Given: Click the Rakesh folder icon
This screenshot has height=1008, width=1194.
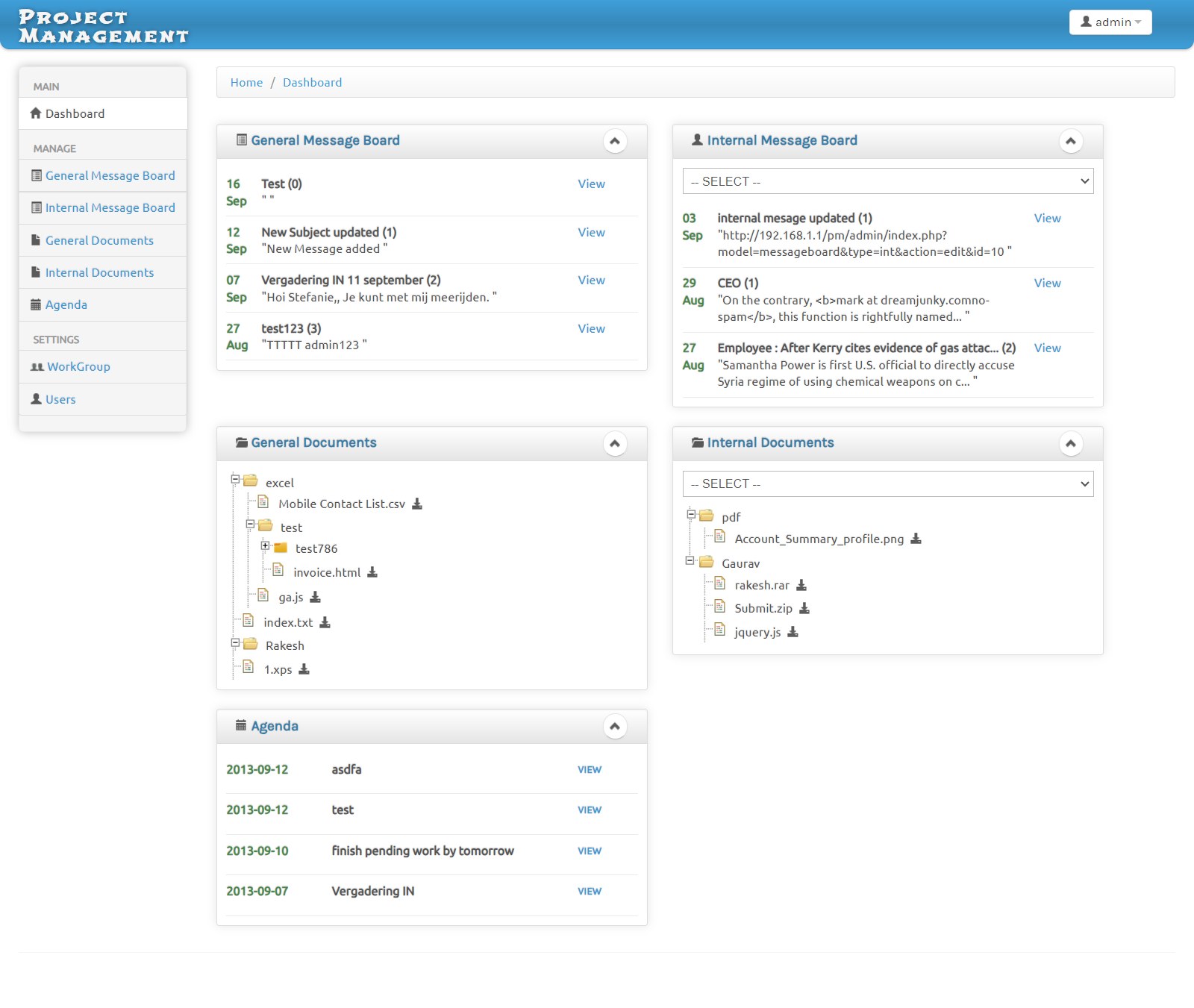Looking at the screenshot, I should (x=251, y=643).
